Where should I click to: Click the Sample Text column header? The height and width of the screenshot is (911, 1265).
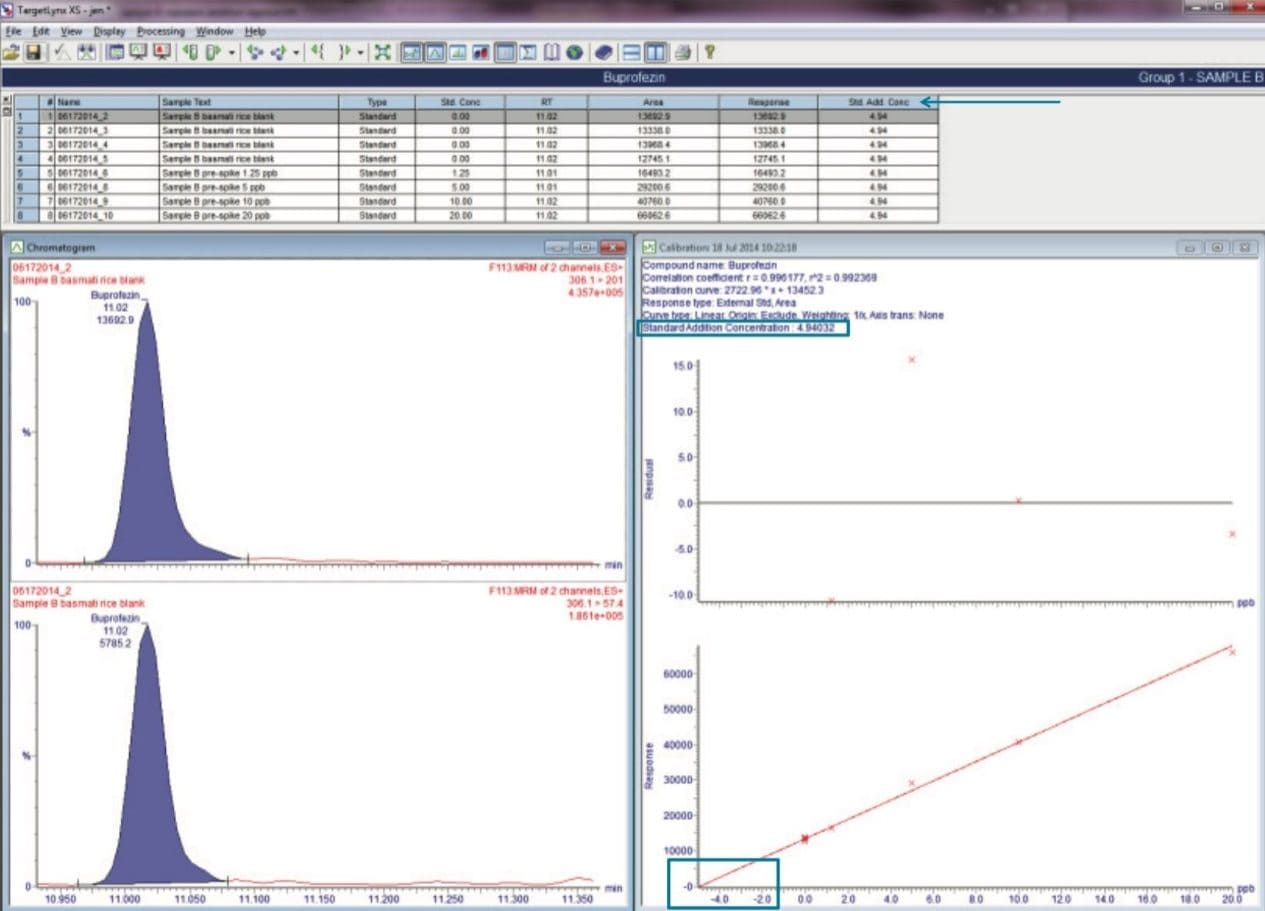(x=247, y=102)
